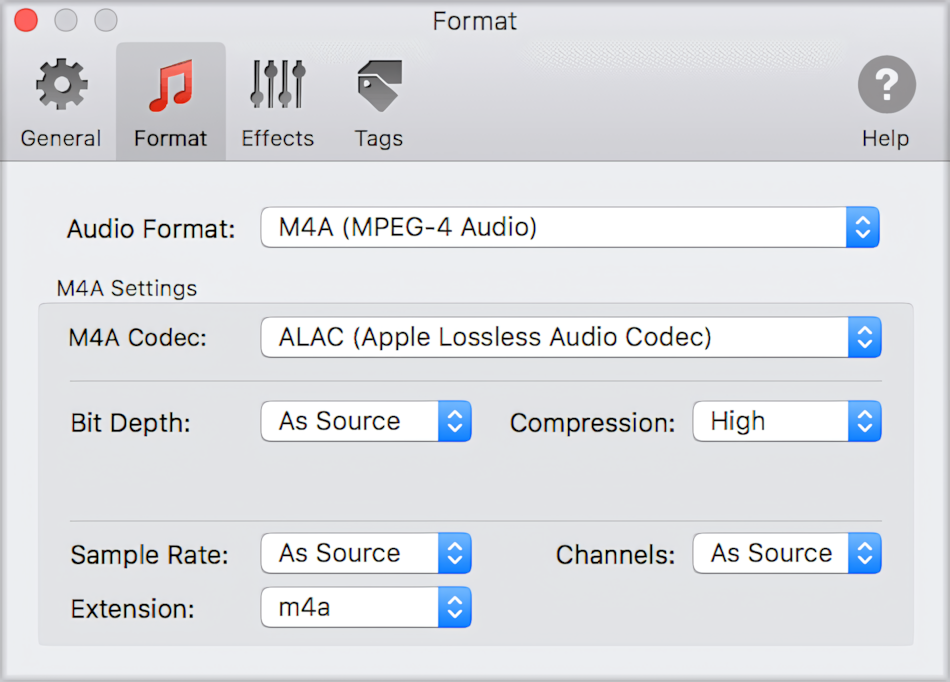Open the Effects sliders icon
Image resolution: width=950 pixels, height=682 pixels.
click(277, 85)
